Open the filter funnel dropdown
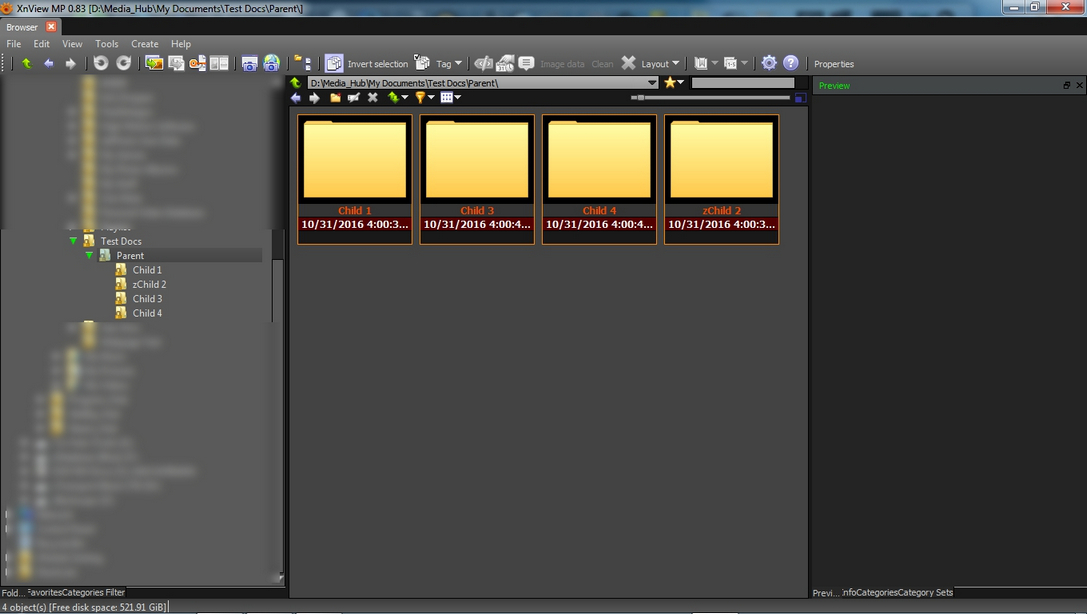Viewport: 1087px width, 614px height. click(x=424, y=98)
